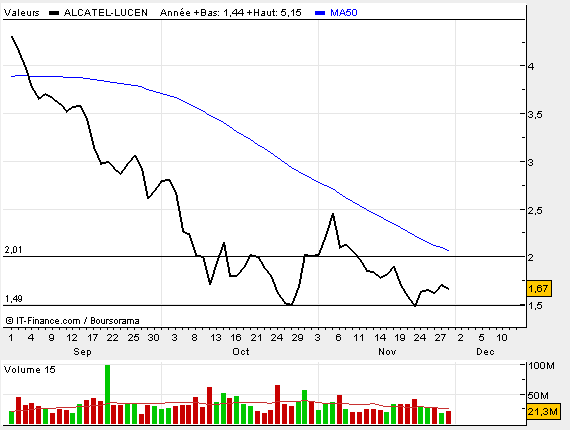The height and width of the screenshot is (430, 570).
Task: Select the 2,01 resistance level label
Action: [13, 250]
